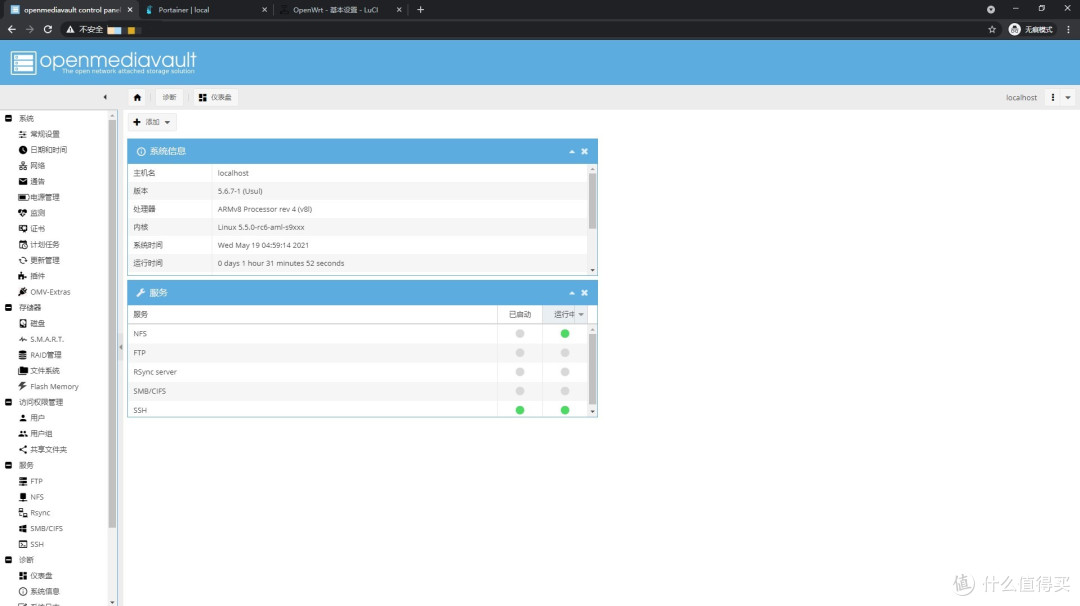Collapse the 服务 widget panel
1080x606 pixels.
[x=572, y=293]
